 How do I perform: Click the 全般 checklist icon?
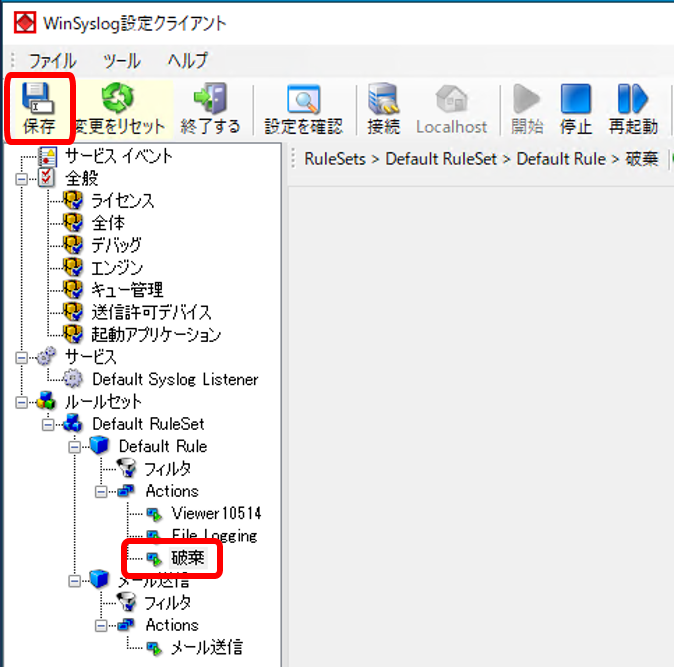pos(46,178)
